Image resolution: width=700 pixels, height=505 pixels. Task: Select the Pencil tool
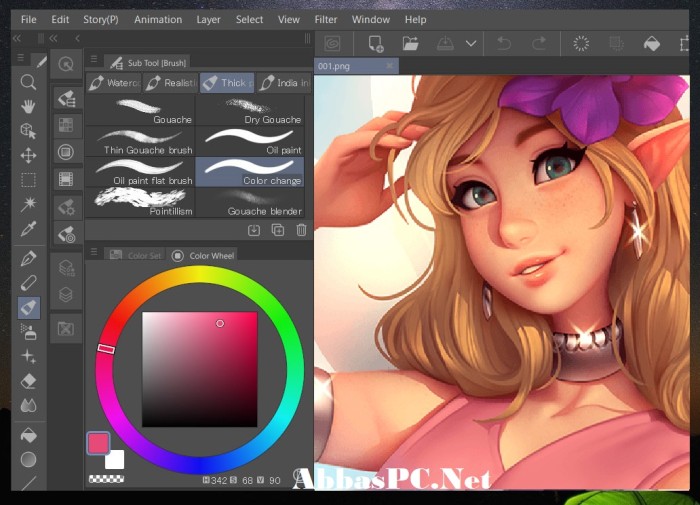point(28,283)
